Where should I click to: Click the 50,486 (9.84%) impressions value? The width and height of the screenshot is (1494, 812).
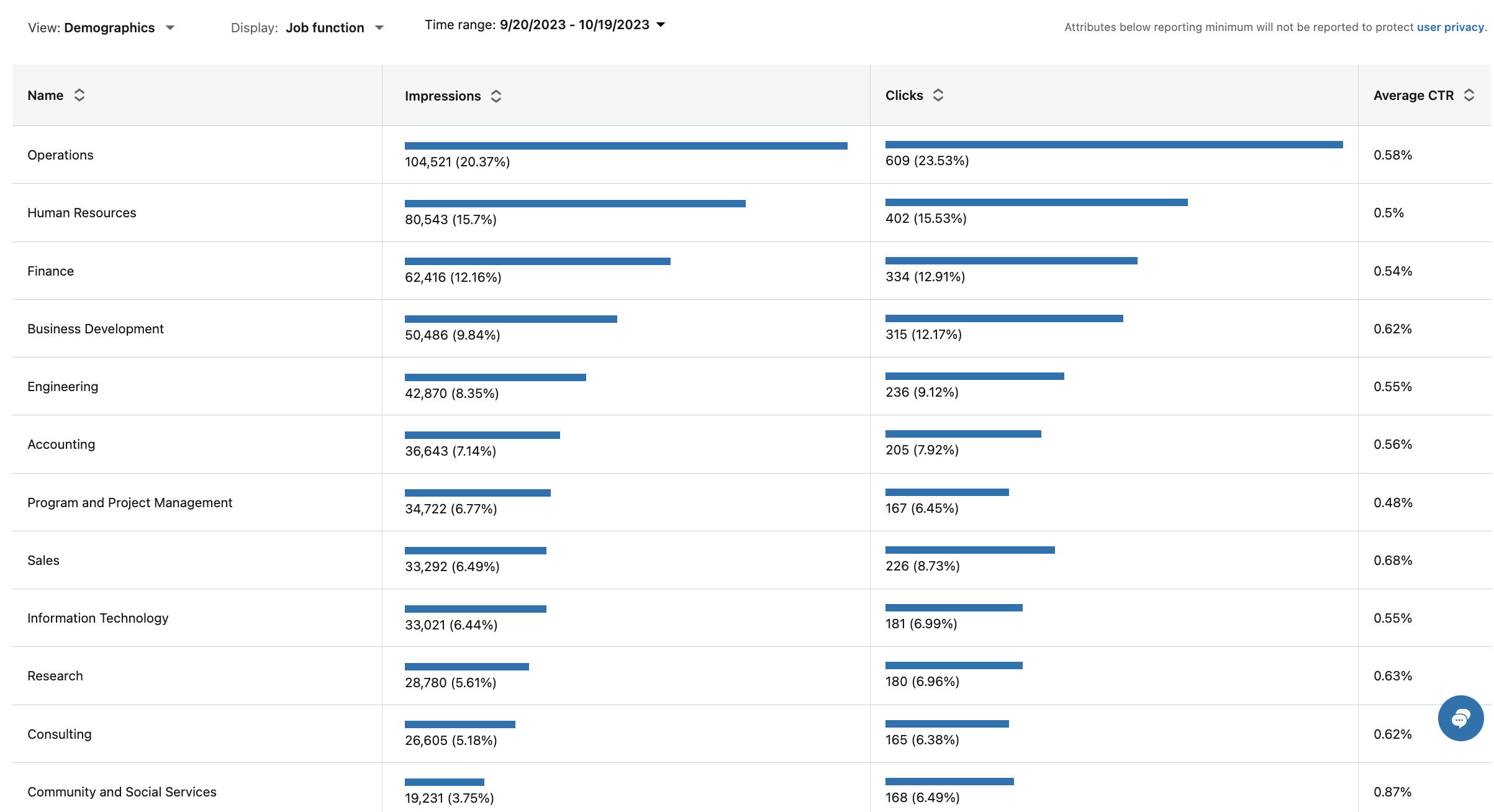pyautogui.click(x=453, y=335)
